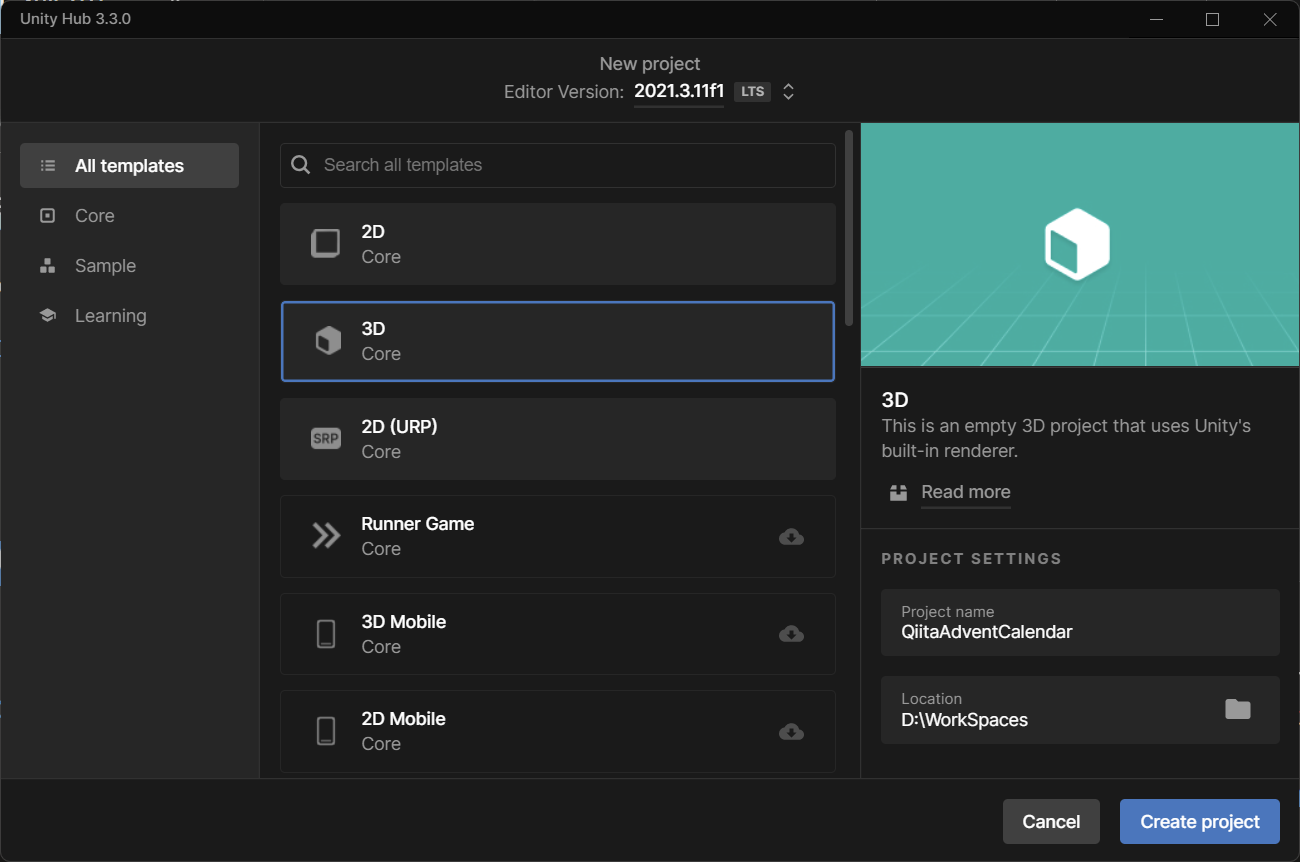Click the LTS badge next to version
Screen dimensions: 1300x862
(x=753, y=92)
